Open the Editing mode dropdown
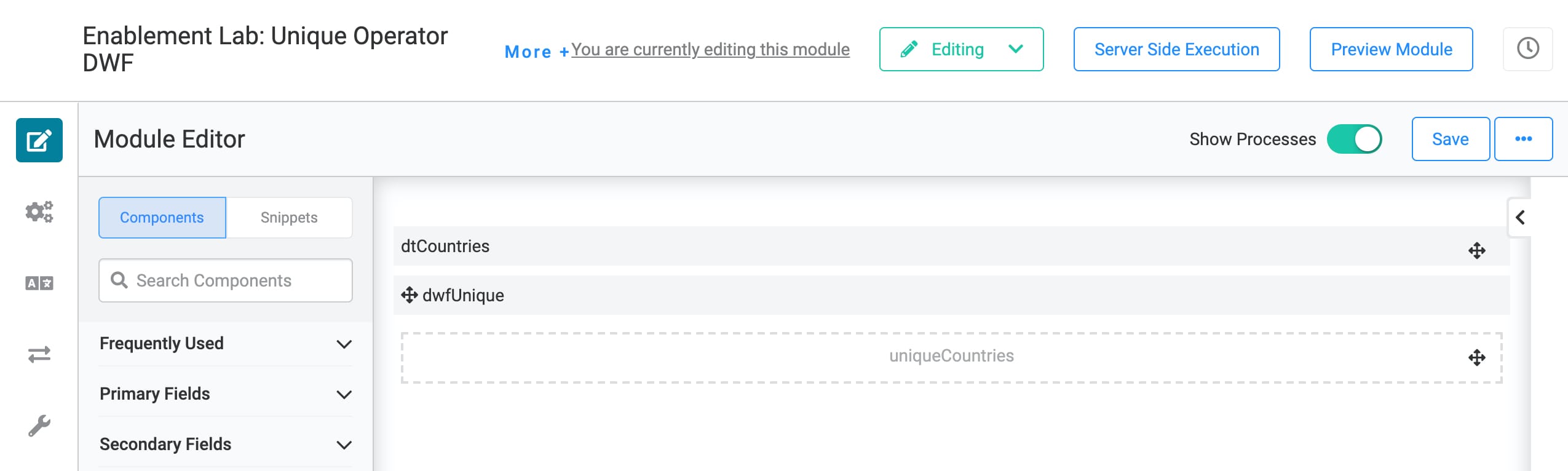1568x471 pixels. point(962,49)
